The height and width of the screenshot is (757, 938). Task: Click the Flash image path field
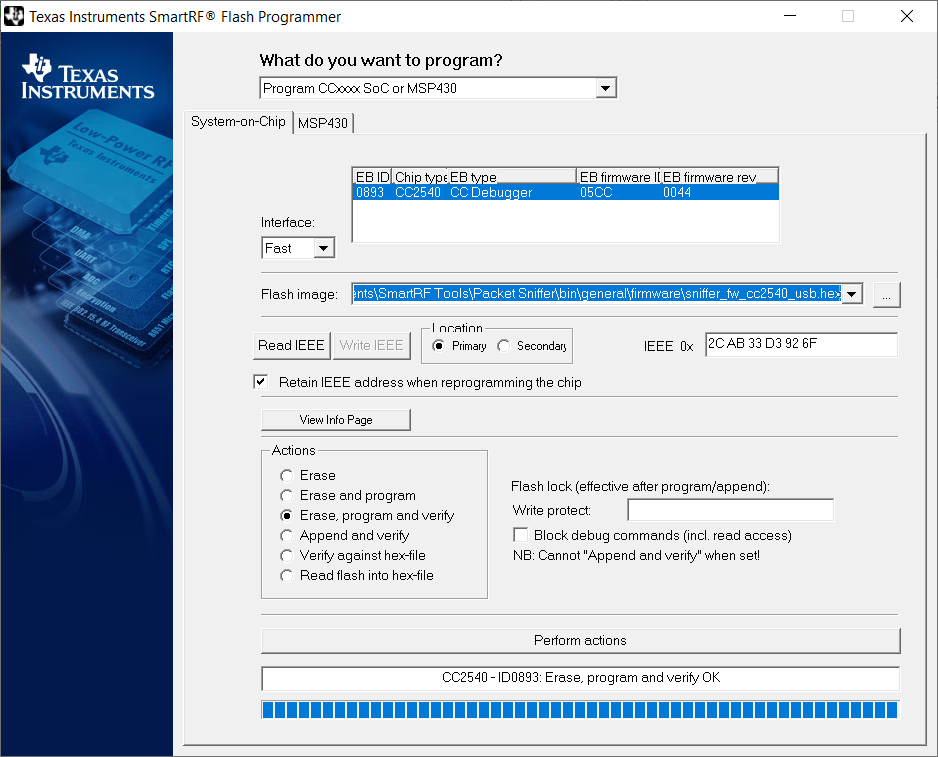tap(596, 294)
